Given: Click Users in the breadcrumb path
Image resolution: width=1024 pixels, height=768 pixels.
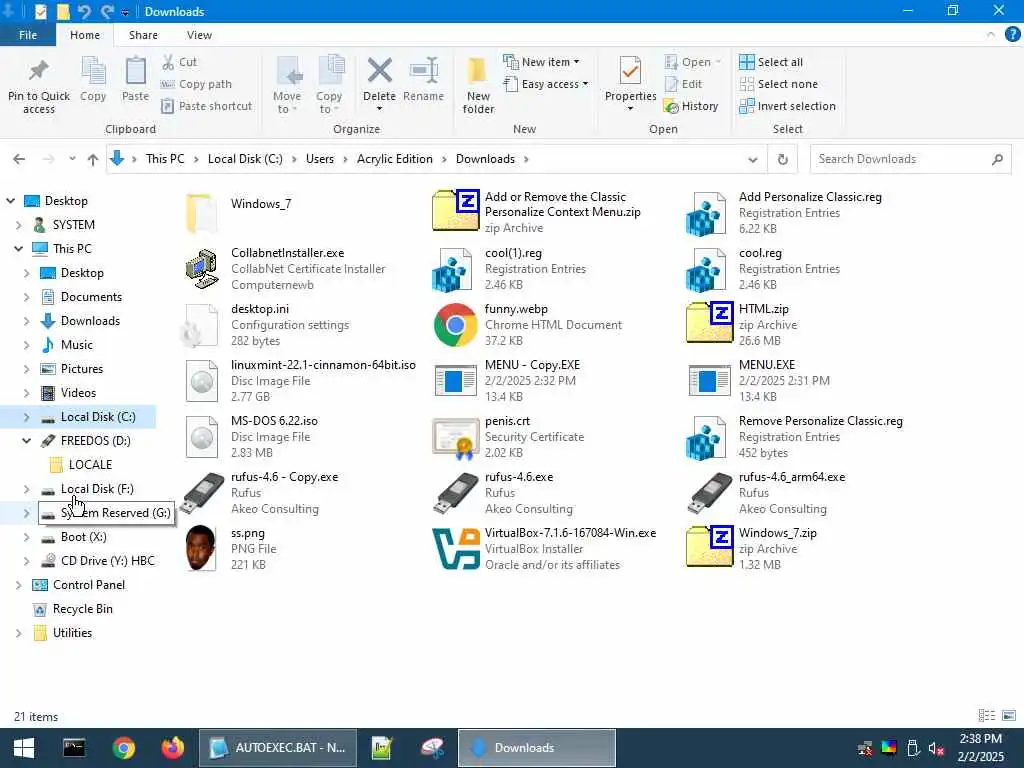Looking at the screenshot, I should pyautogui.click(x=319, y=159).
